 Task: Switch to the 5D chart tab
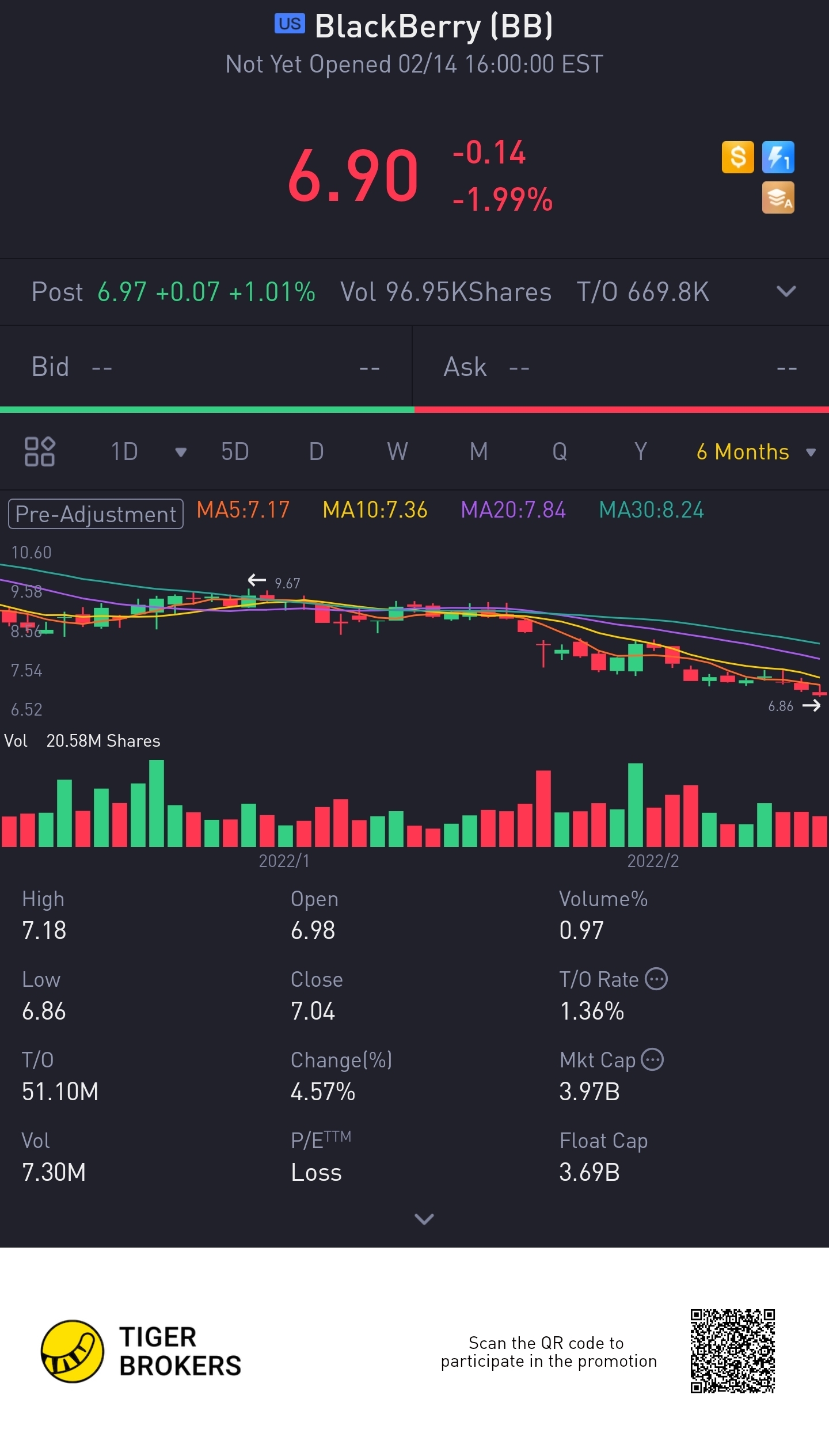pos(235,452)
